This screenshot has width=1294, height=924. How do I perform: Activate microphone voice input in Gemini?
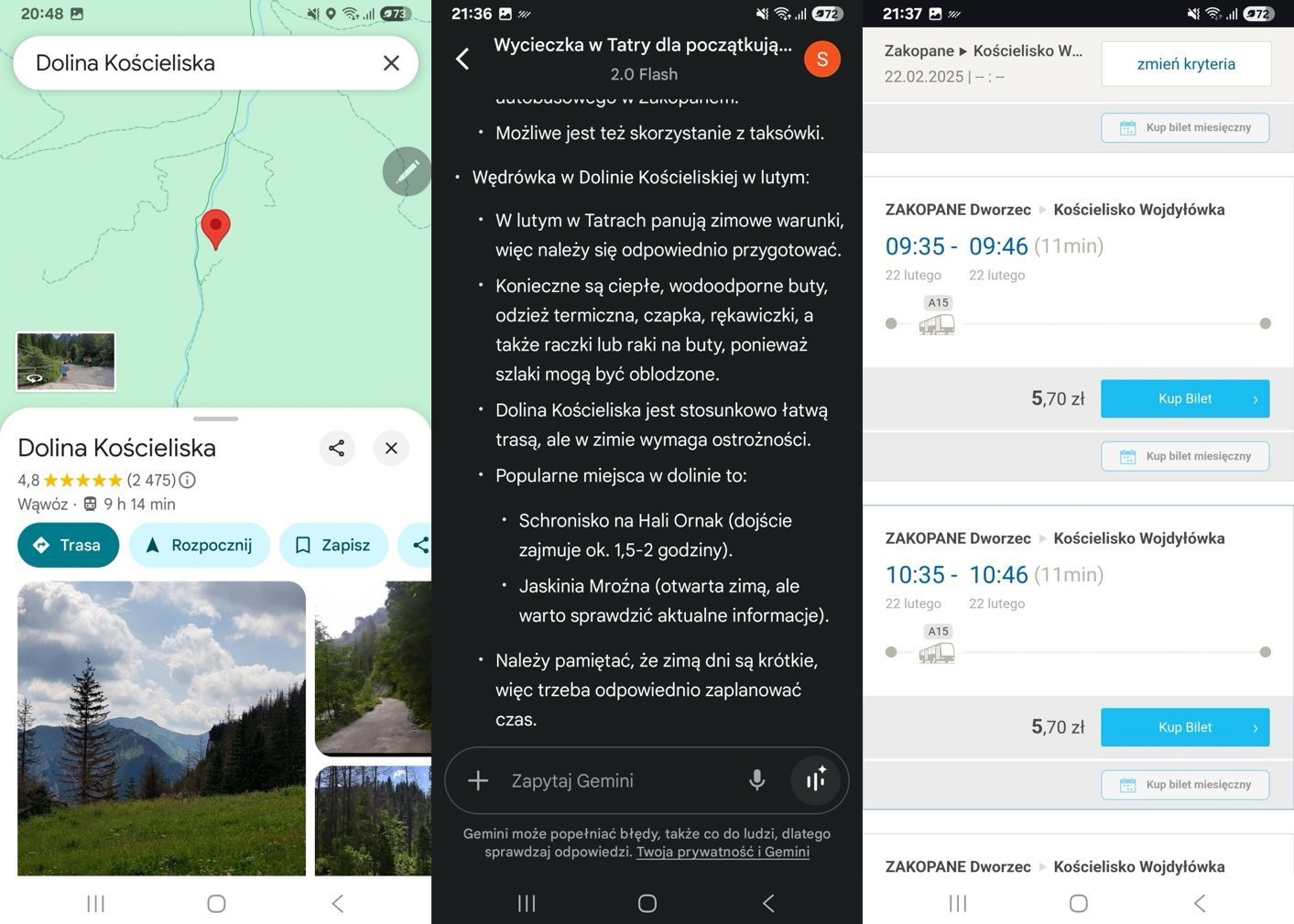pyautogui.click(x=756, y=780)
